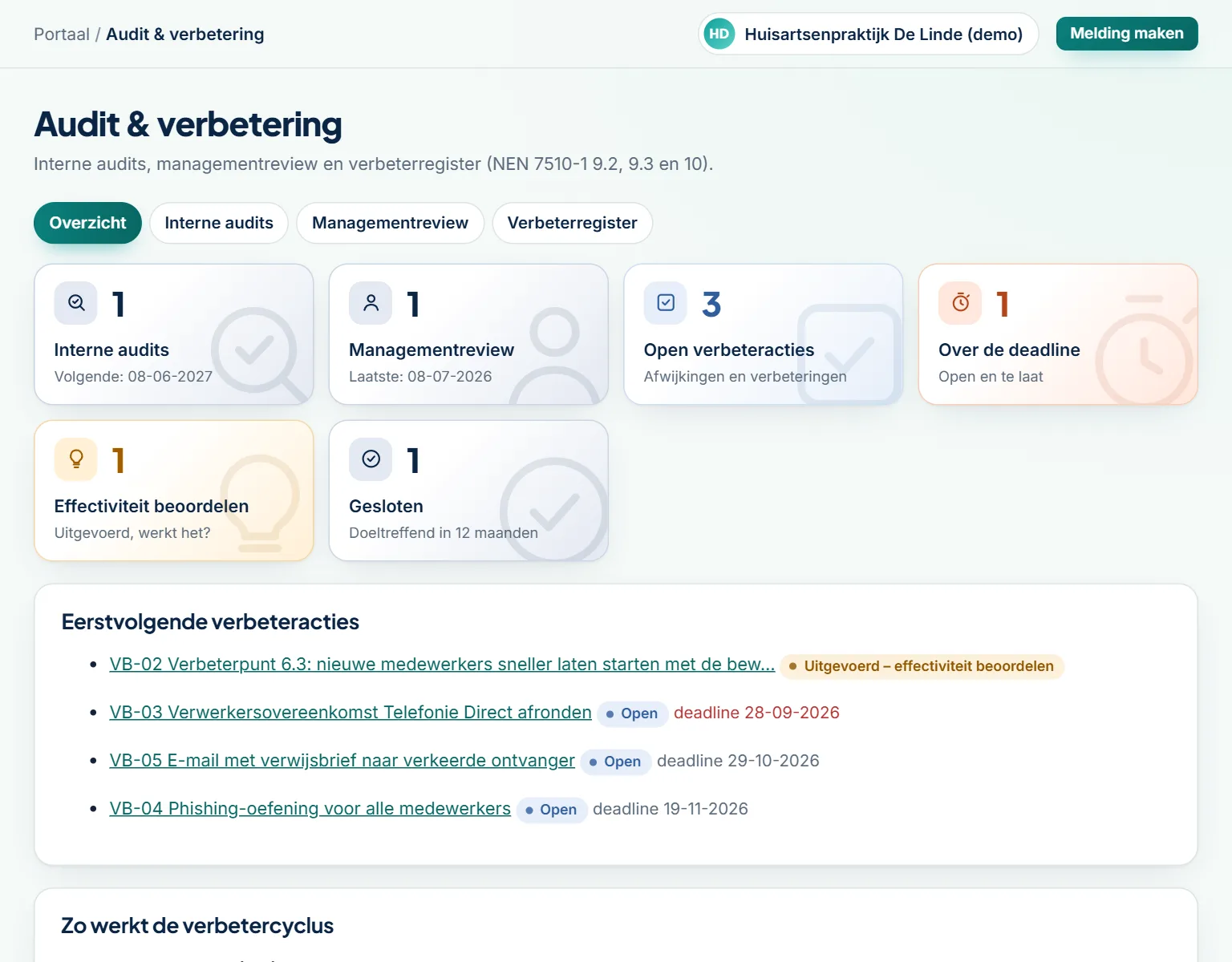Click the 'Zo werkt de verbetercyclus' heading
Image resolution: width=1232 pixels, height=962 pixels.
tap(197, 926)
